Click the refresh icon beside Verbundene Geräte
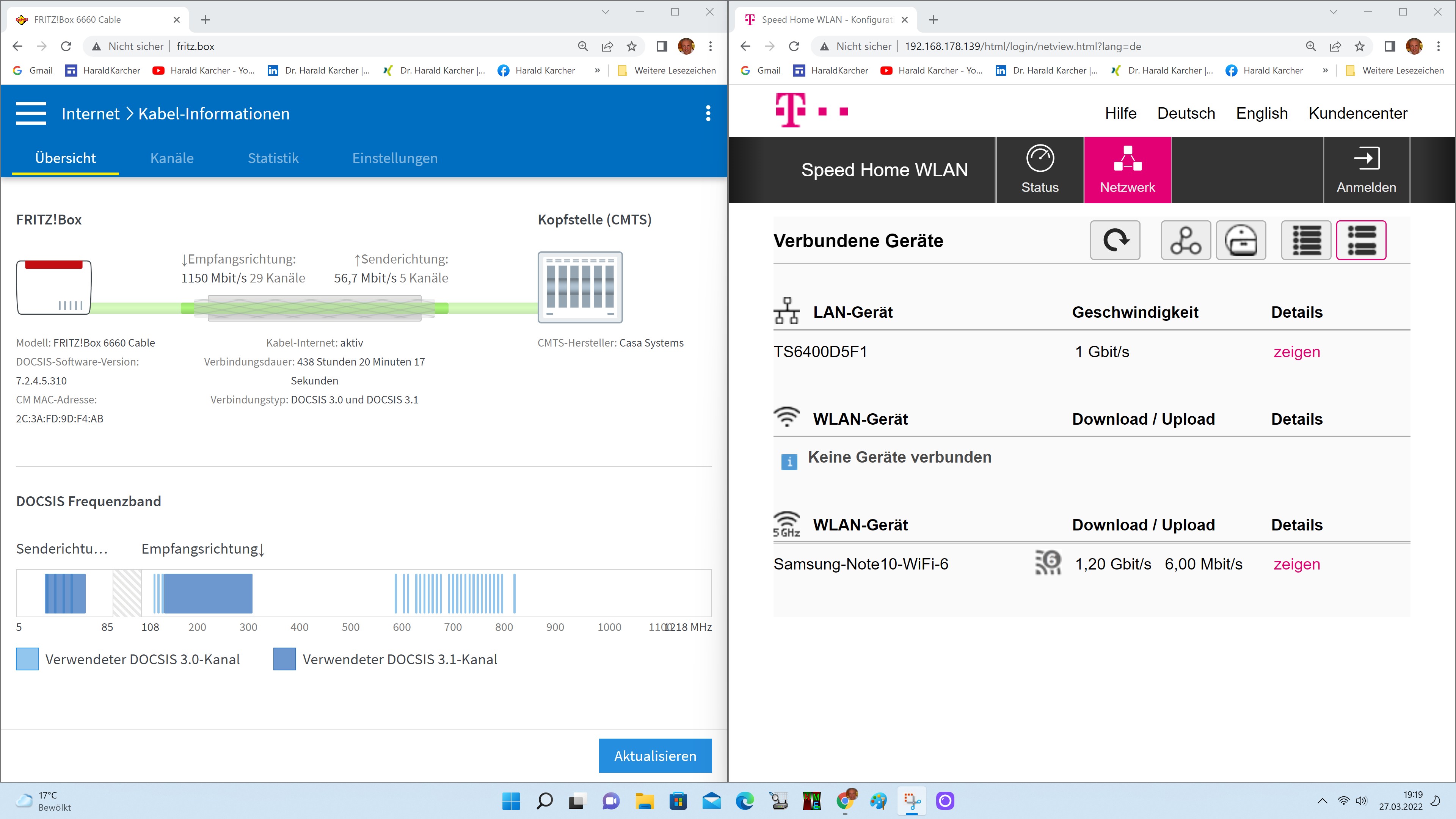The image size is (1456, 819). [1115, 240]
